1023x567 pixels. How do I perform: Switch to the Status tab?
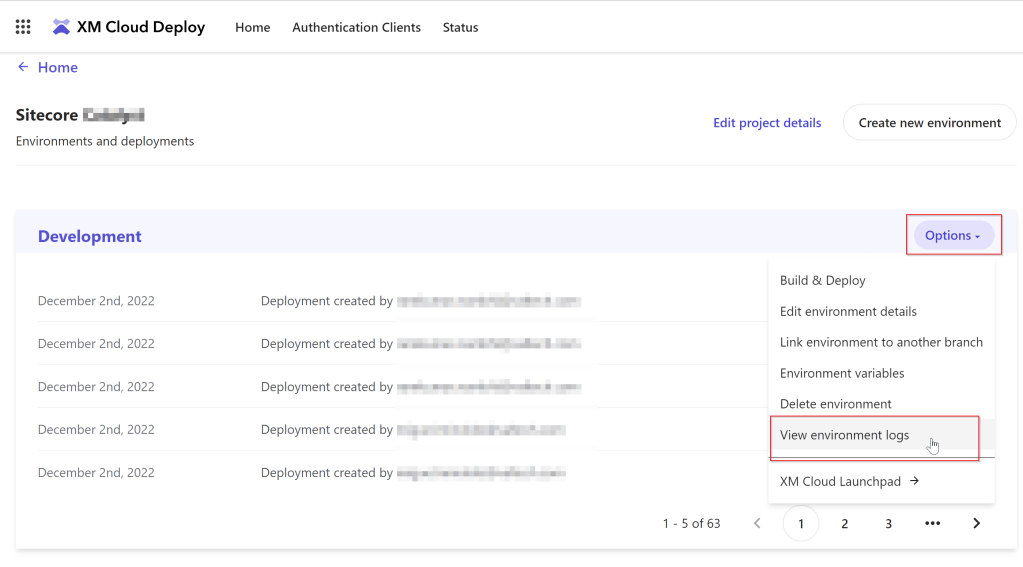(x=460, y=27)
